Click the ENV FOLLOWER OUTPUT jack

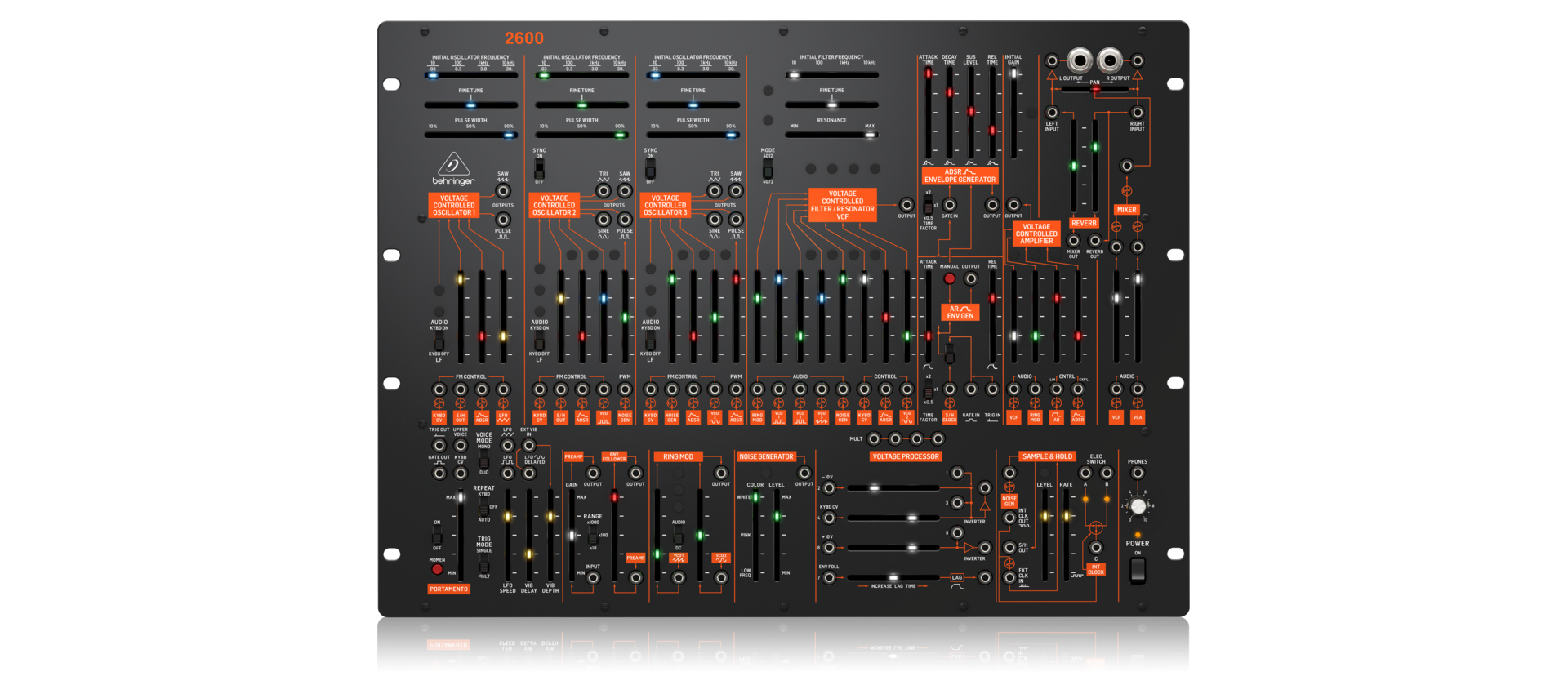635,473
